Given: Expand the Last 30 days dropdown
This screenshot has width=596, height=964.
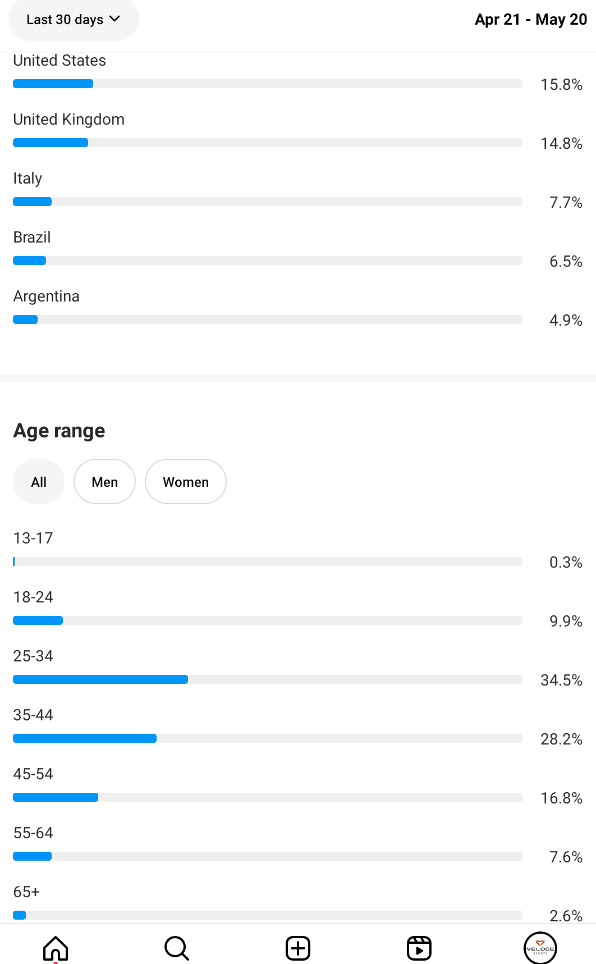Looking at the screenshot, I should (x=73, y=20).
